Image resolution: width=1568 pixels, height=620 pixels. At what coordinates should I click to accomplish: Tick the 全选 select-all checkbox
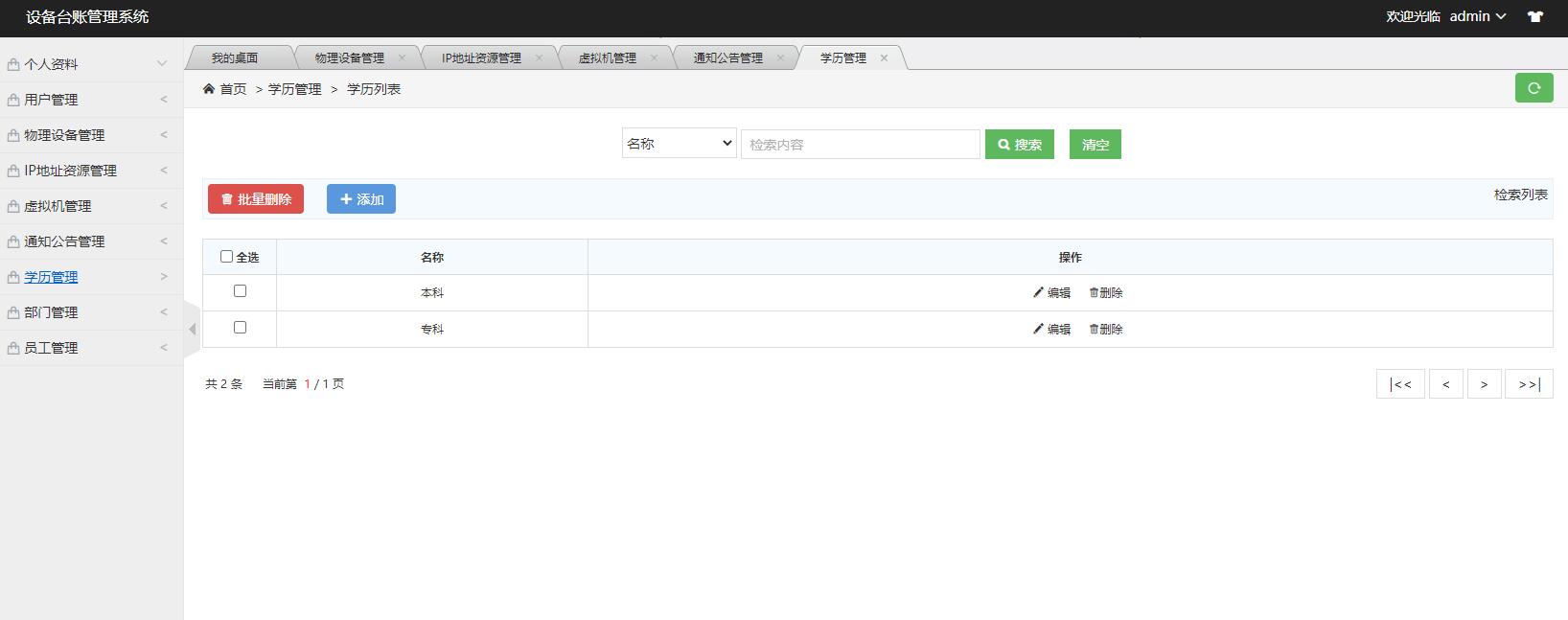(226, 256)
